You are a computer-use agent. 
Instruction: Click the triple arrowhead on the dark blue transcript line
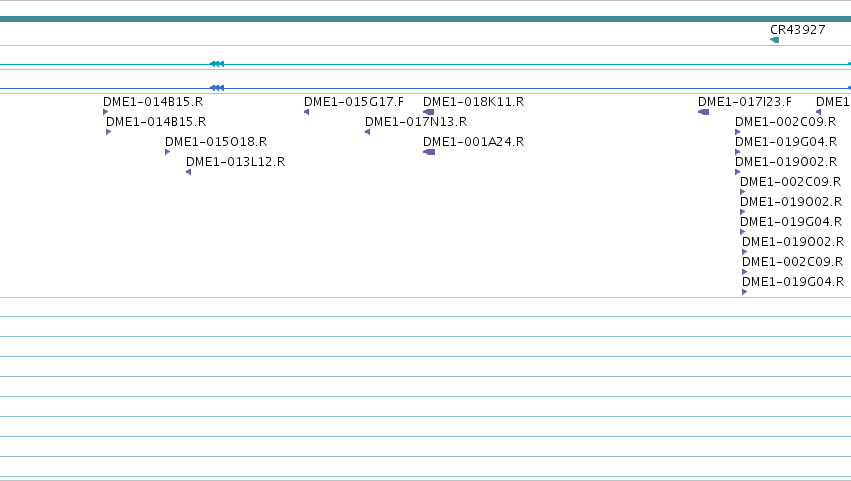coord(217,88)
